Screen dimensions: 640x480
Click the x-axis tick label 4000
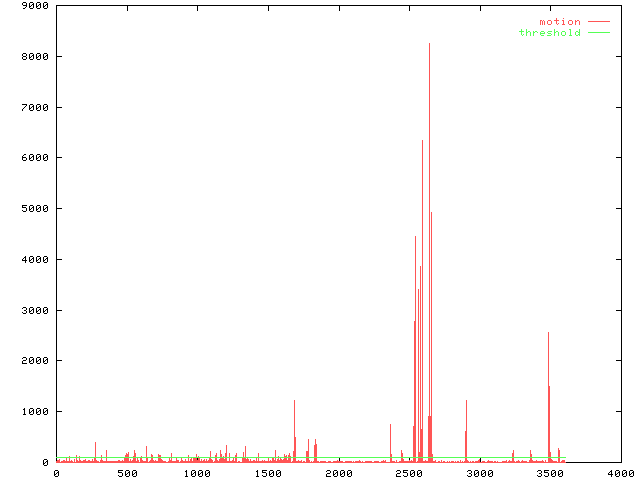pos(620,473)
